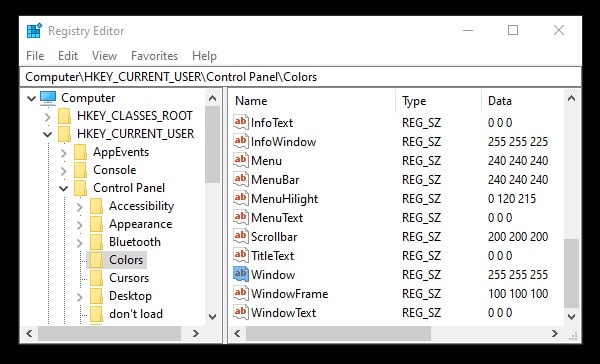Click the Registry Editor app icon in title bar

tap(34, 31)
